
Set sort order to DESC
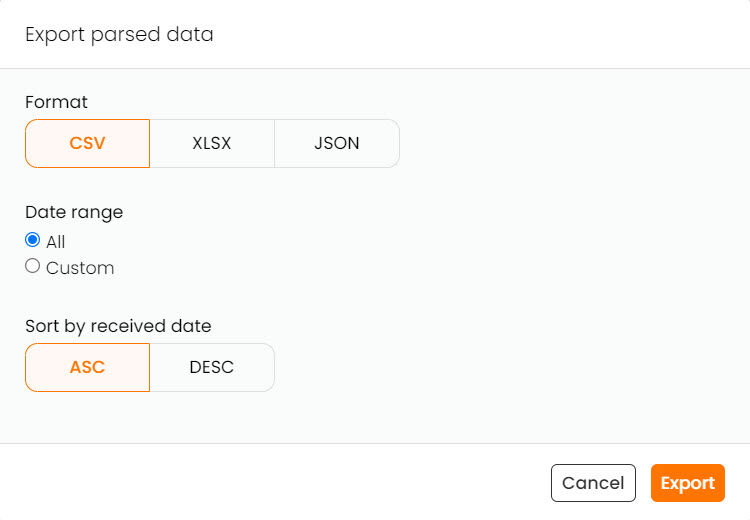(211, 367)
